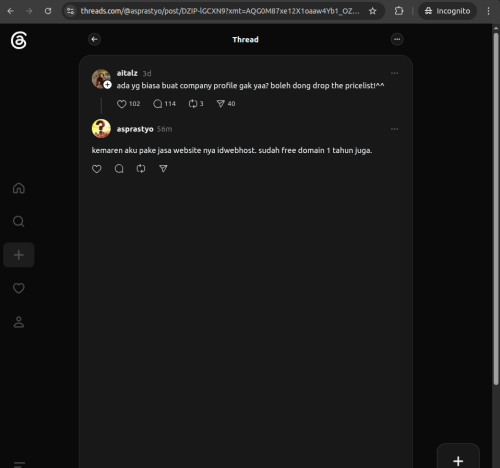Click the Threads logo icon
The height and width of the screenshot is (468, 500).
pos(19,40)
